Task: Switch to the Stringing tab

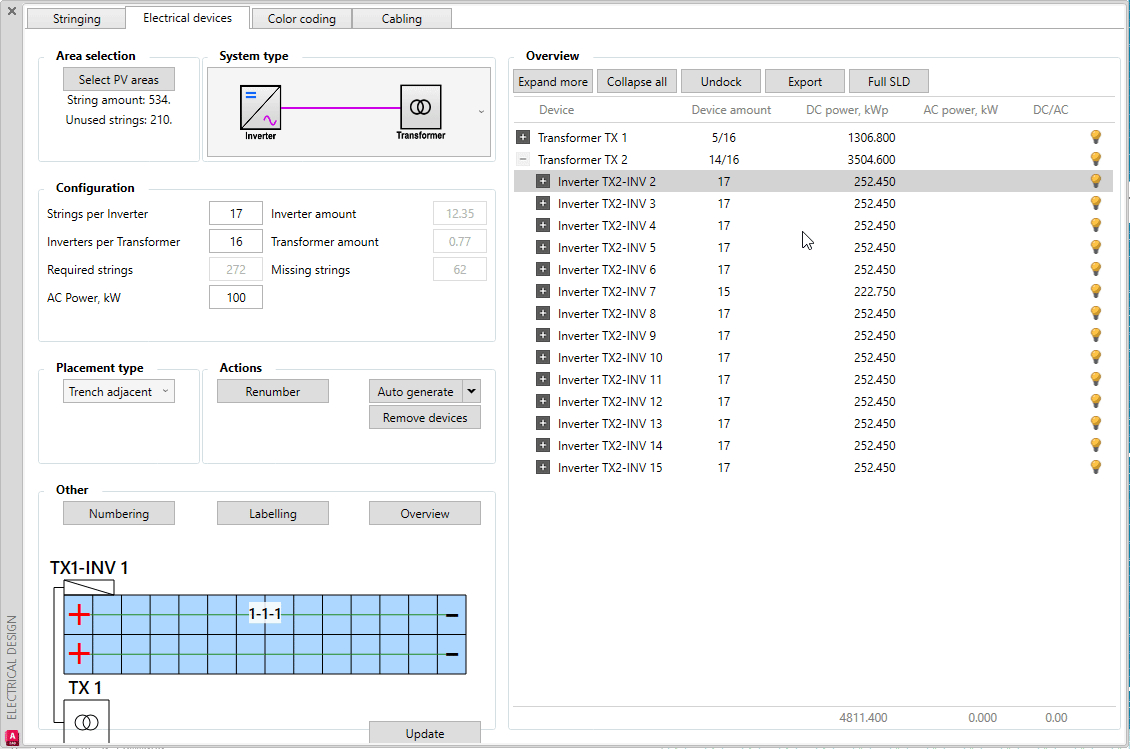Action: (x=76, y=19)
